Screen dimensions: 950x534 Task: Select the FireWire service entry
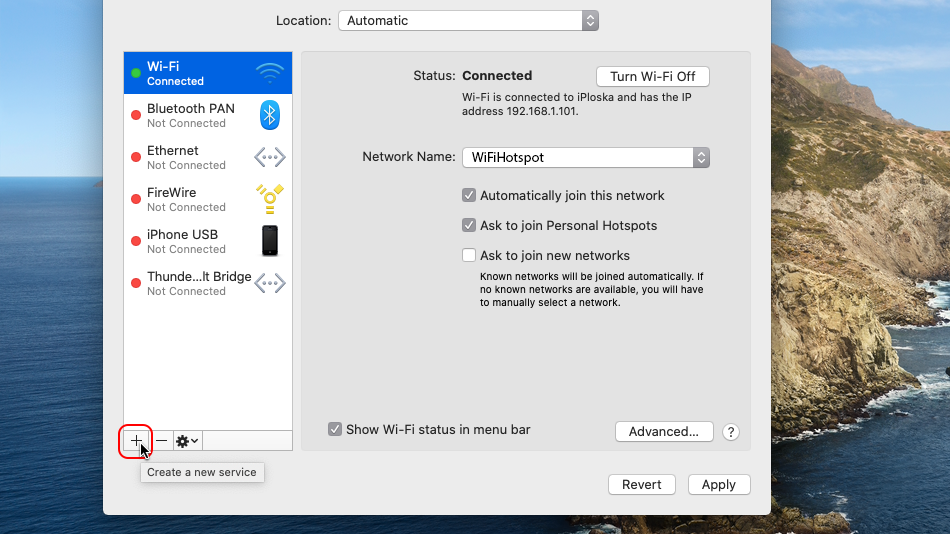click(190, 199)
